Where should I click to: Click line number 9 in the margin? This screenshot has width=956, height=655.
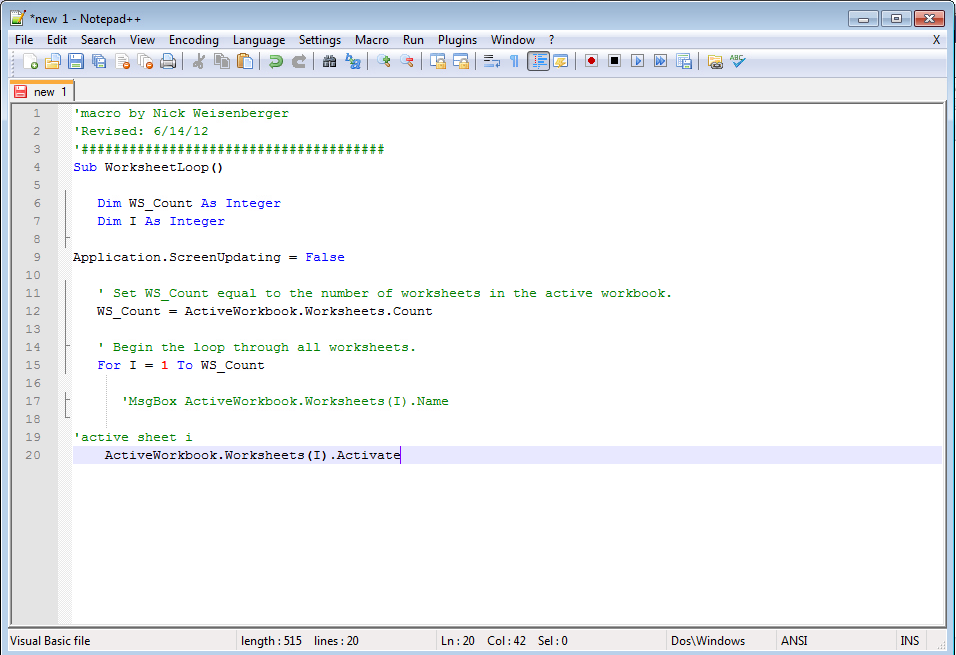pyautogui.click(x=37, y=257)
